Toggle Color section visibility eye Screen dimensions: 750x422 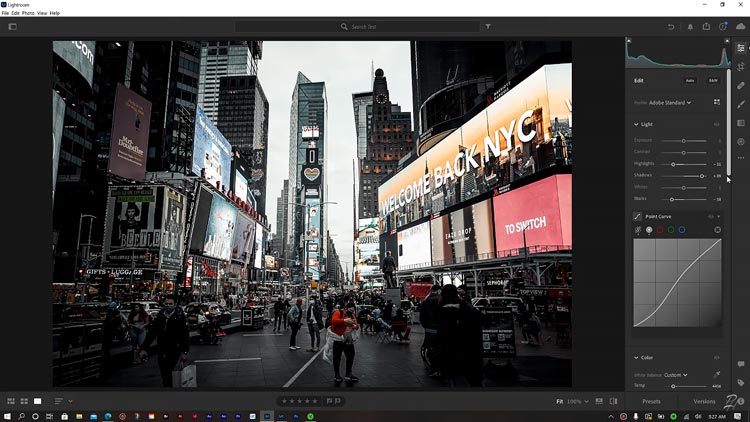point(717,357)
